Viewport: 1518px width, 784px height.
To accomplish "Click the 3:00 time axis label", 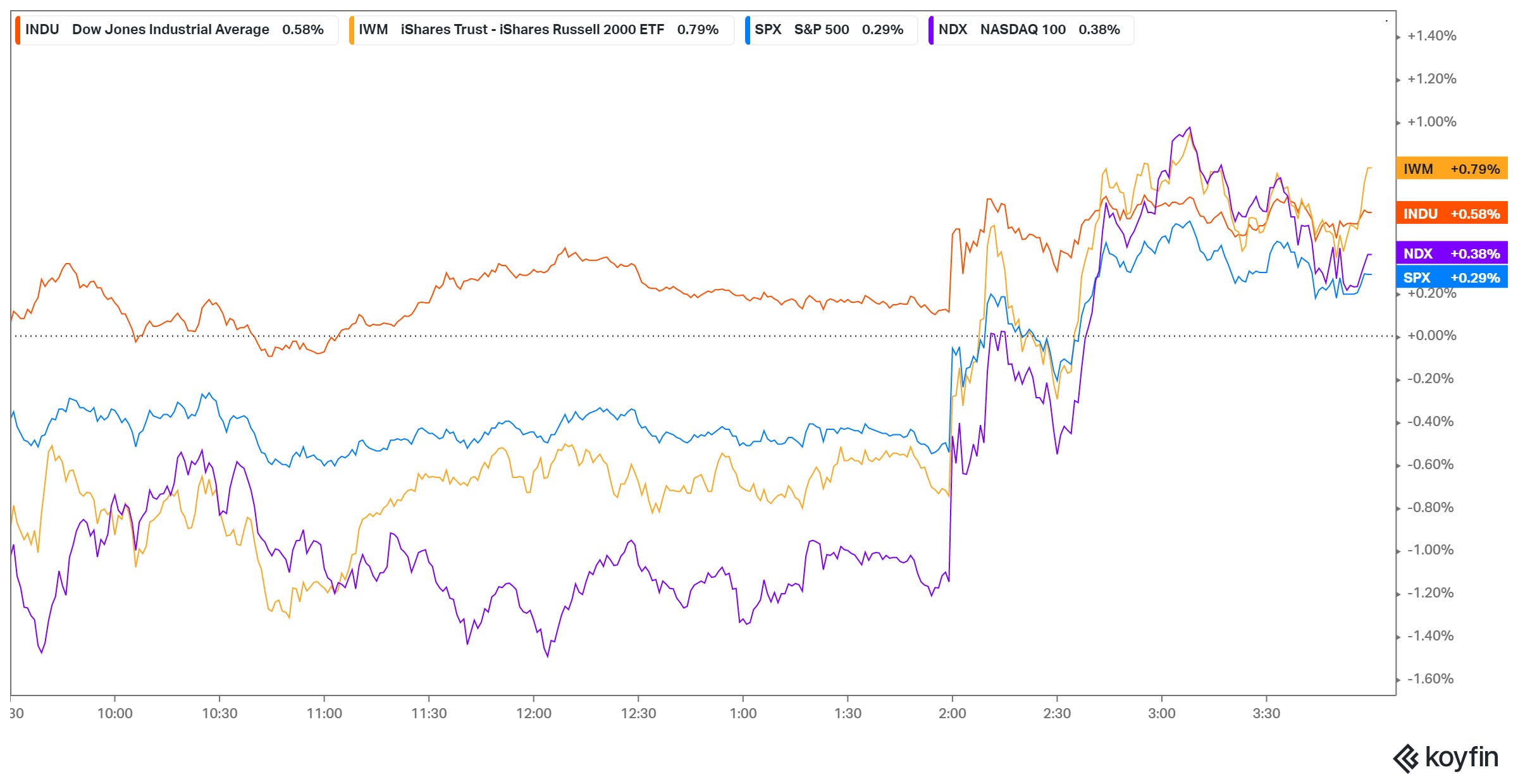I will coord(1161,714).
